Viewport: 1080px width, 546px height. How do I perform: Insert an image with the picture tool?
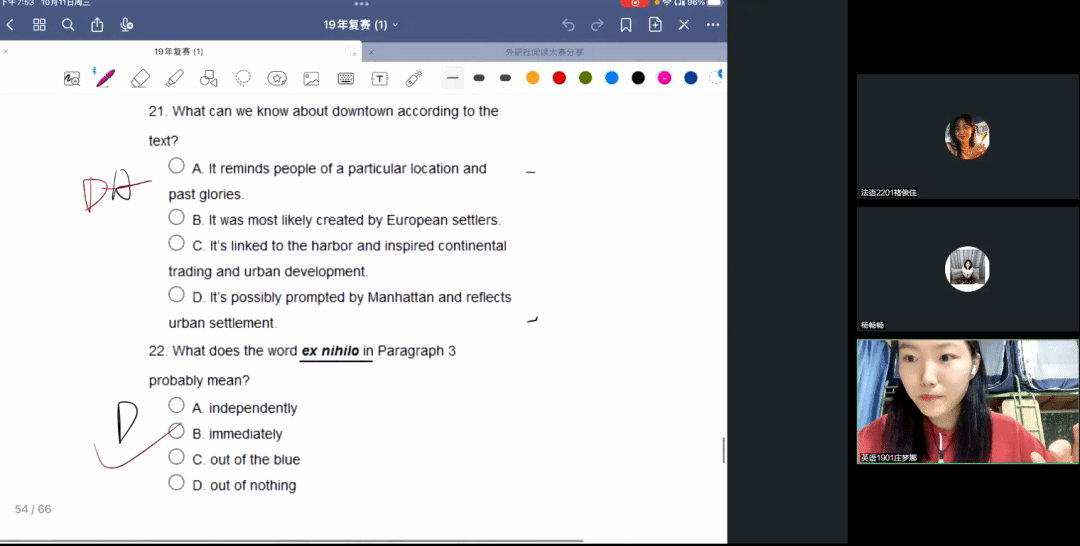click(311, 78)
